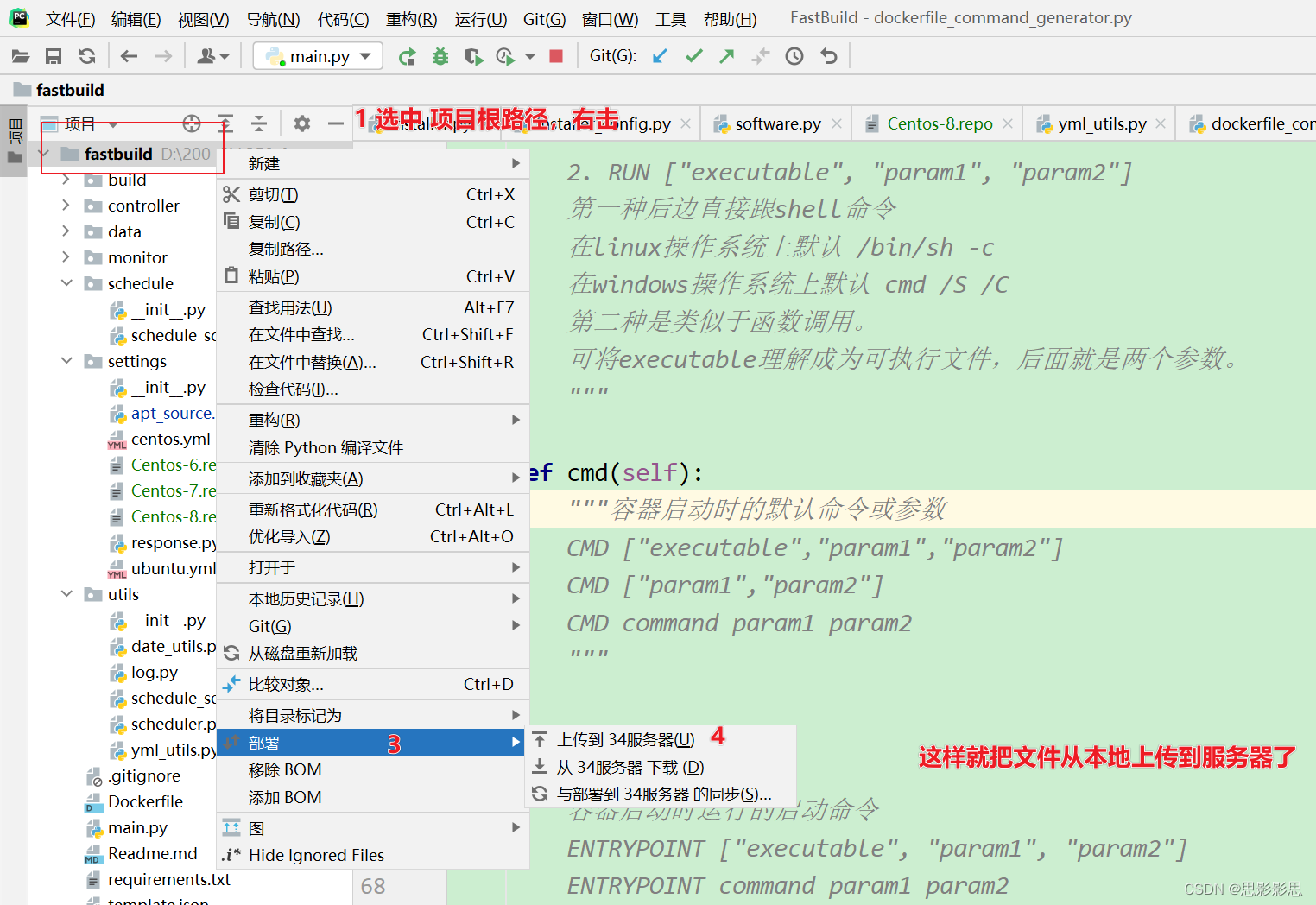Open the 文件(F) menu
1316x905 pixels.
tap(70, 19)
